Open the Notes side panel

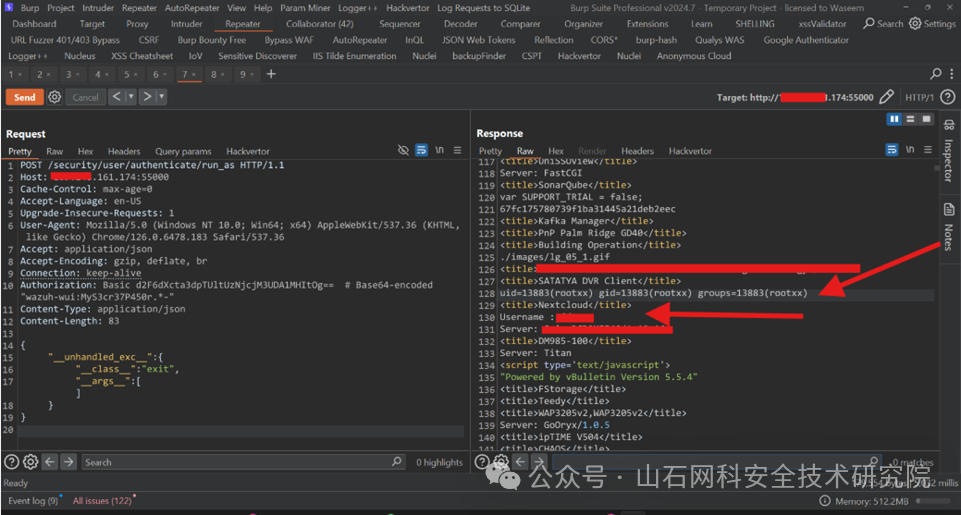(x=949, y=226)
